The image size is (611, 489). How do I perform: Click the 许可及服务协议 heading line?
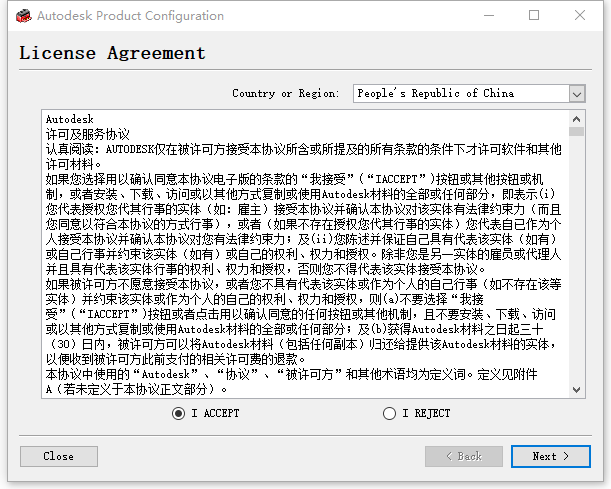tap(88, 134)
